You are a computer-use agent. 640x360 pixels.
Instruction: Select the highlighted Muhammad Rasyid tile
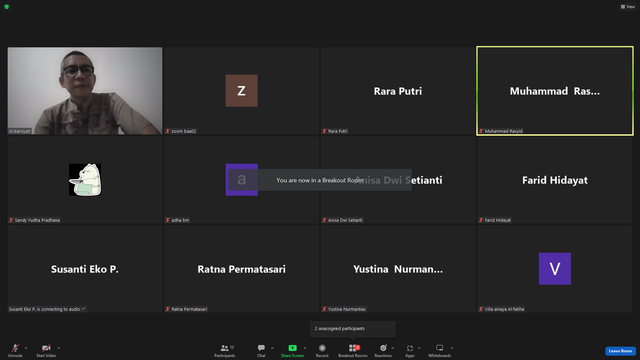(x=555, y=91)
